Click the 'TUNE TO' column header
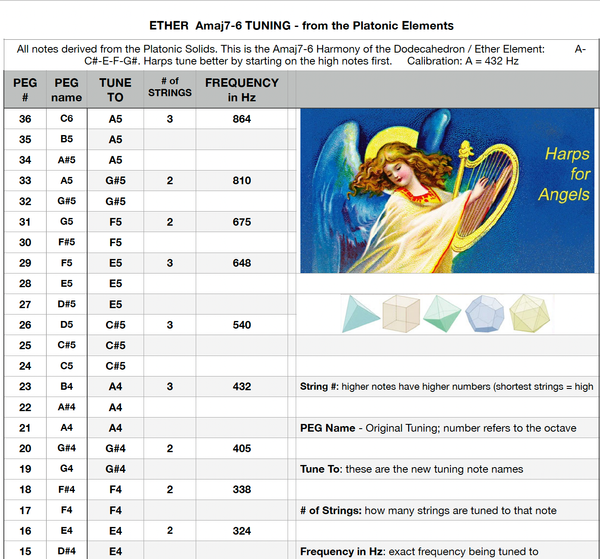Screen dimensions: 600x559 (115, 89)
